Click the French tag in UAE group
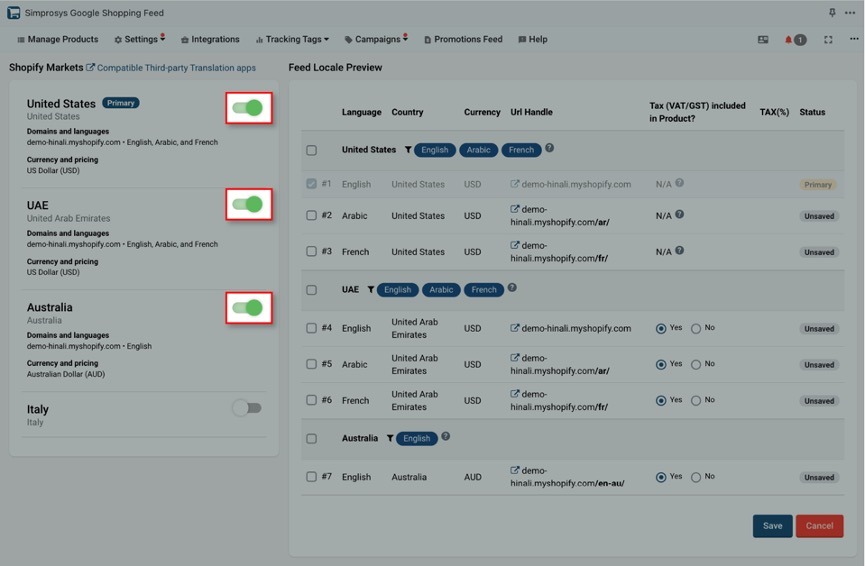 pyautogui.click(x=484, y=289)
